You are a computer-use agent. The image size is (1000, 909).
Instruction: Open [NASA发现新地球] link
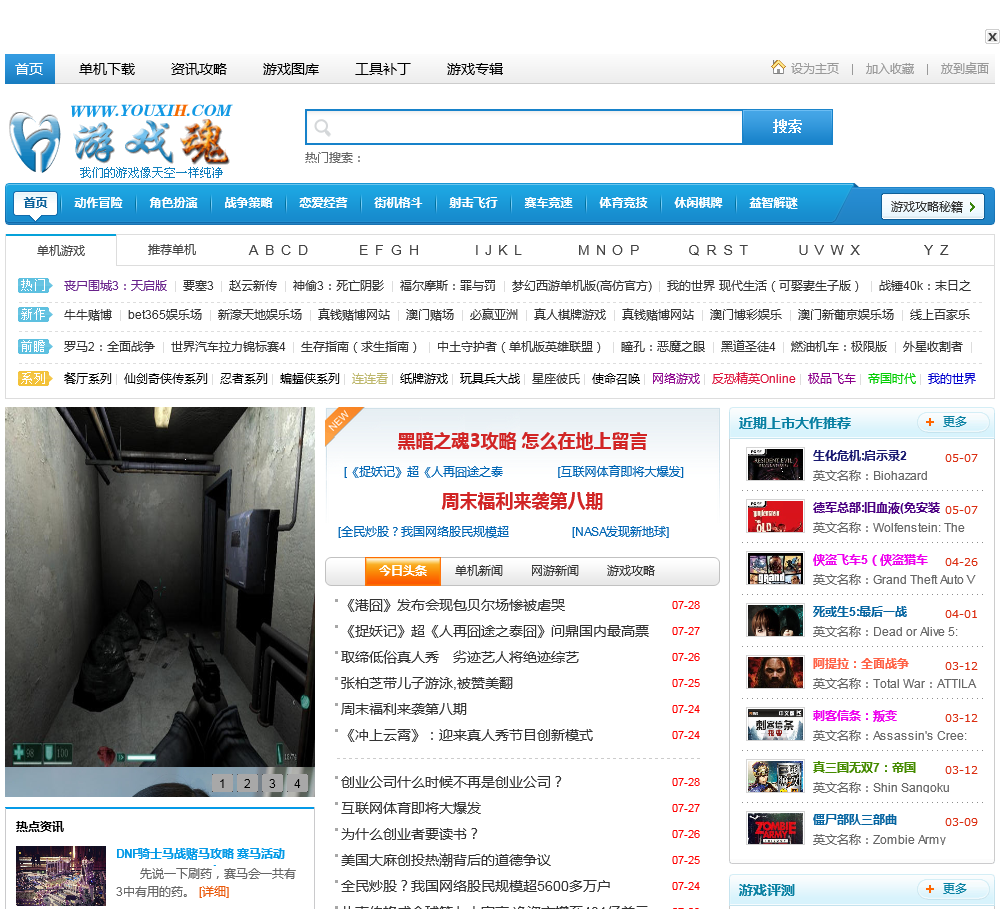tap(621, 532)
